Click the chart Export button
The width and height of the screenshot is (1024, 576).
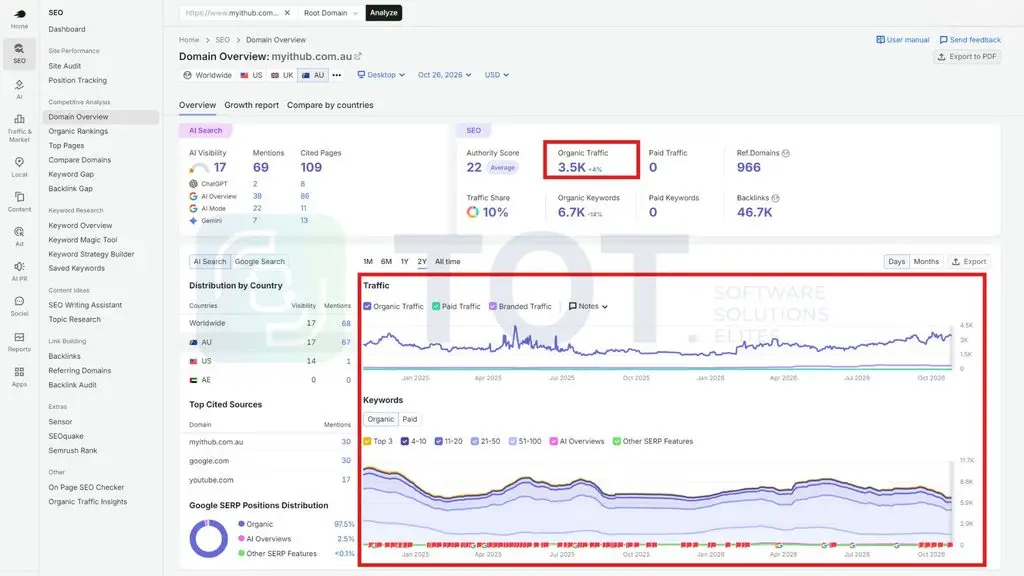point(969,261)
